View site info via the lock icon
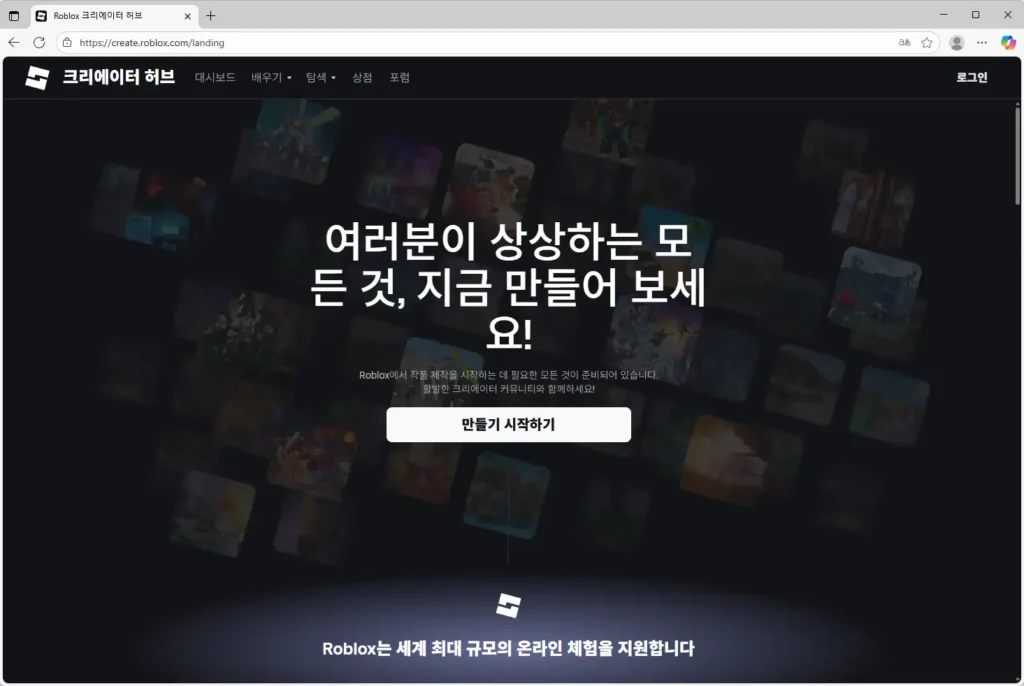 pyautogui.click(x=67, y=42)
